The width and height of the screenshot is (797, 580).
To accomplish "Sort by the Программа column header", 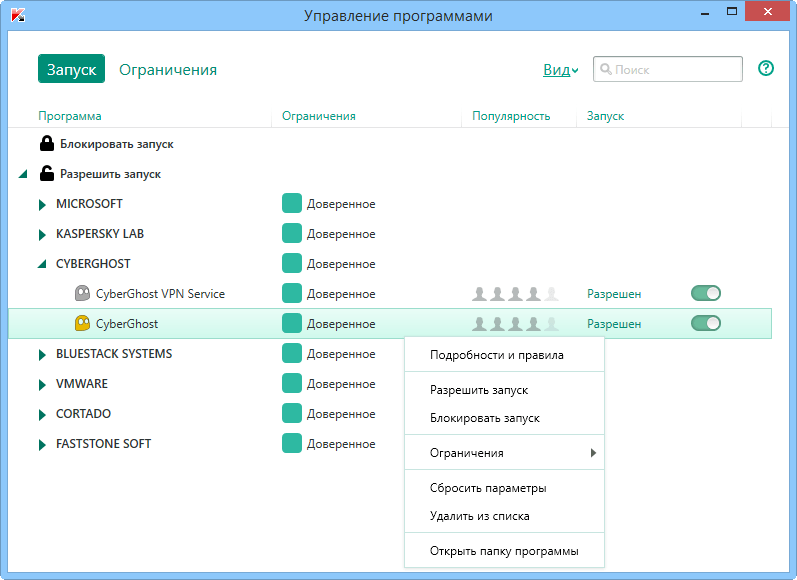I will pyautogui.click(x=70, y=116).
